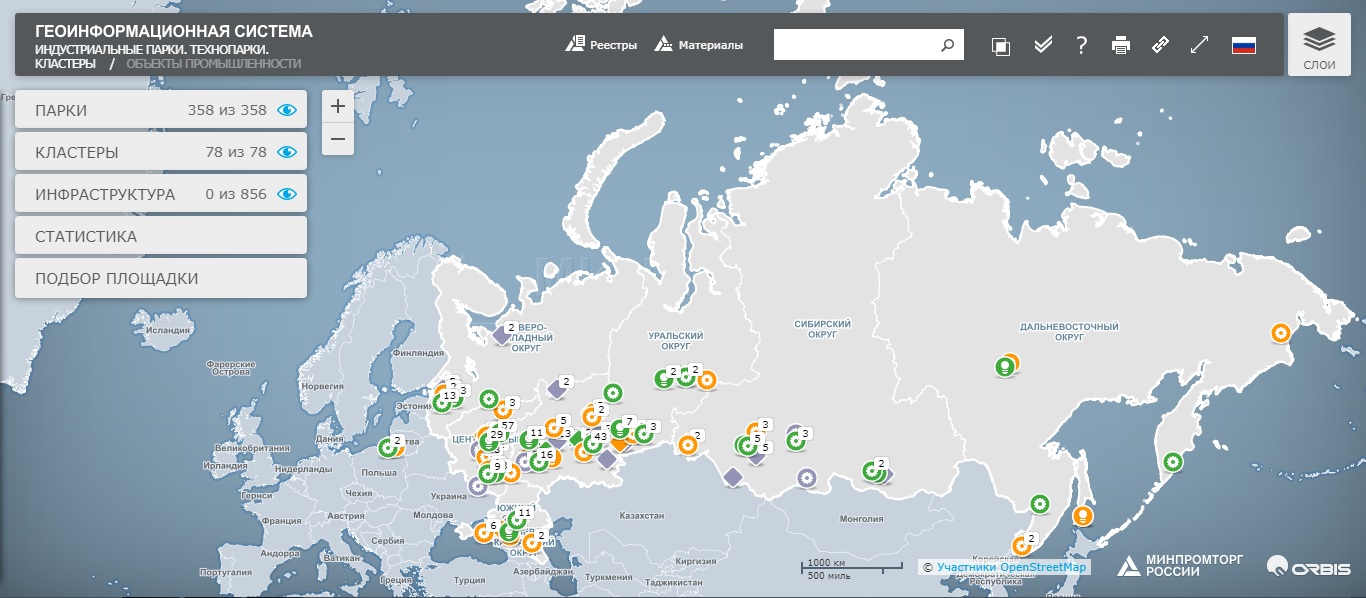Viewport: 1366px width, 598px height.
Task: Open the Слои layers panel
Action: (x=1319, y=46)
